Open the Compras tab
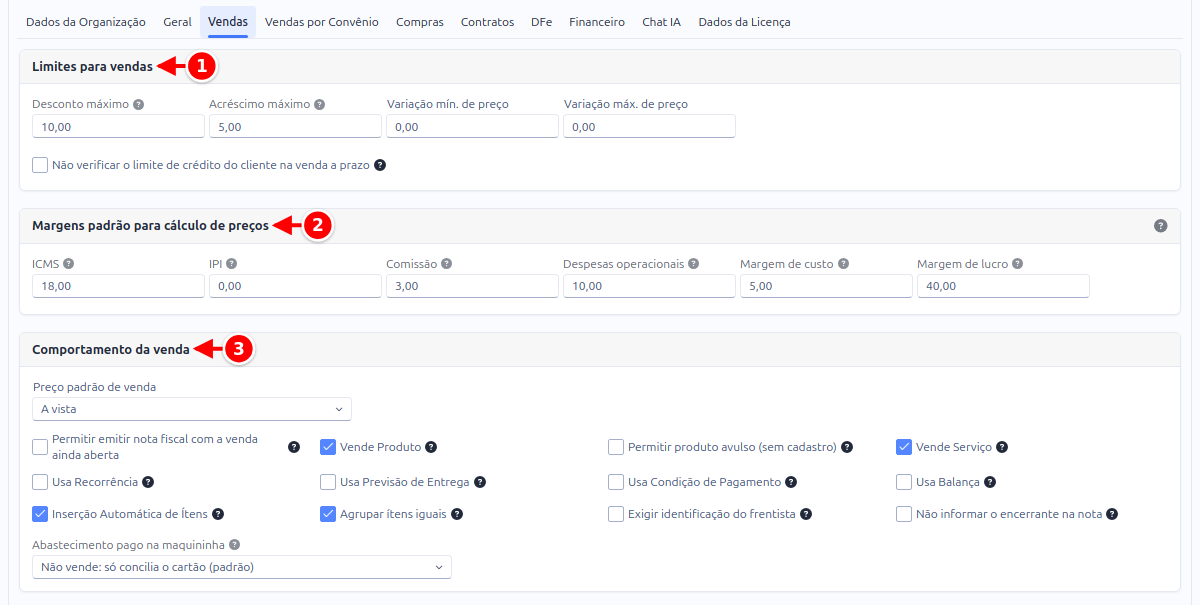 click(420, 22)
